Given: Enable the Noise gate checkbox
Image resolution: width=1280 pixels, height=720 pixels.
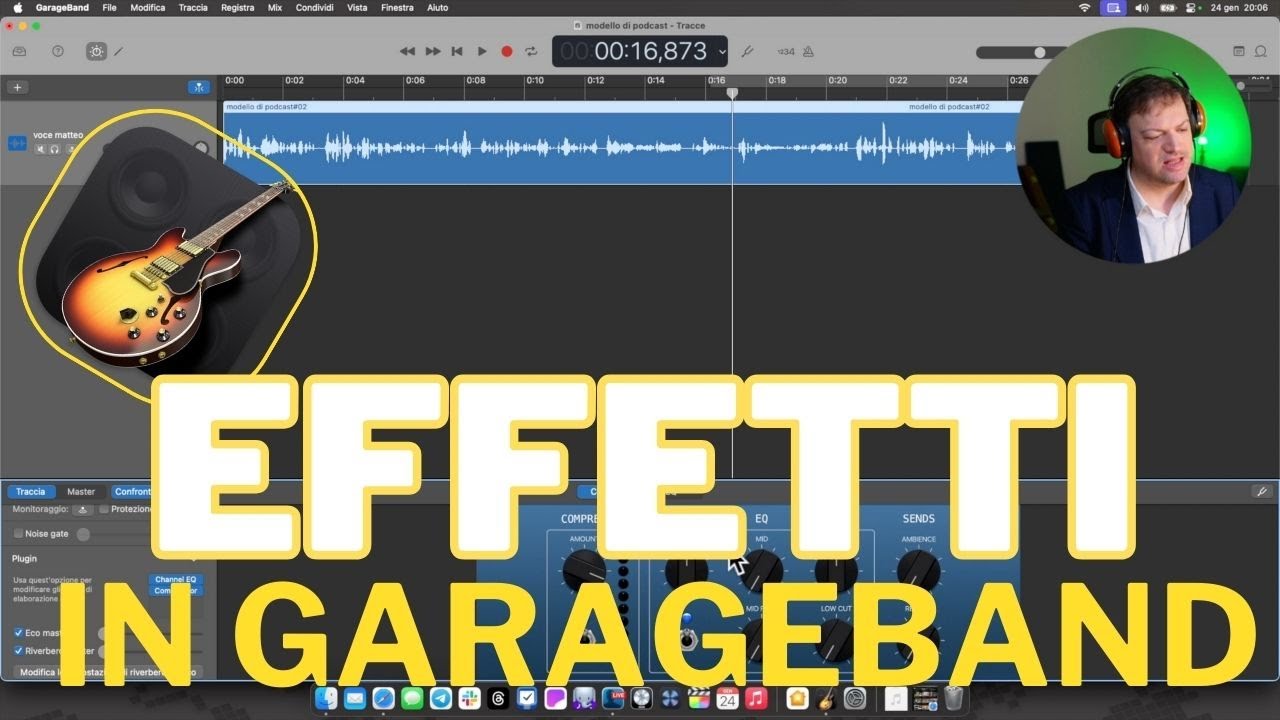Looking at the screenshot, I should 18,534.
